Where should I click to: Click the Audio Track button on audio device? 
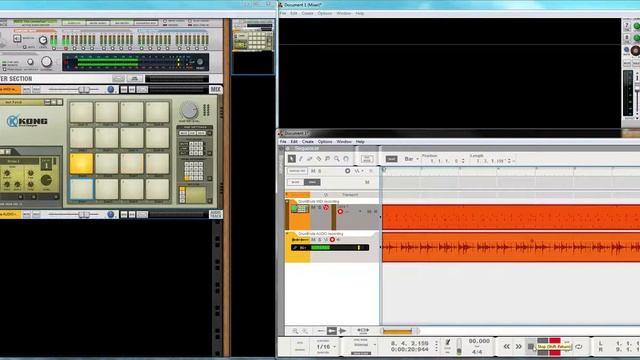(215, 214)
